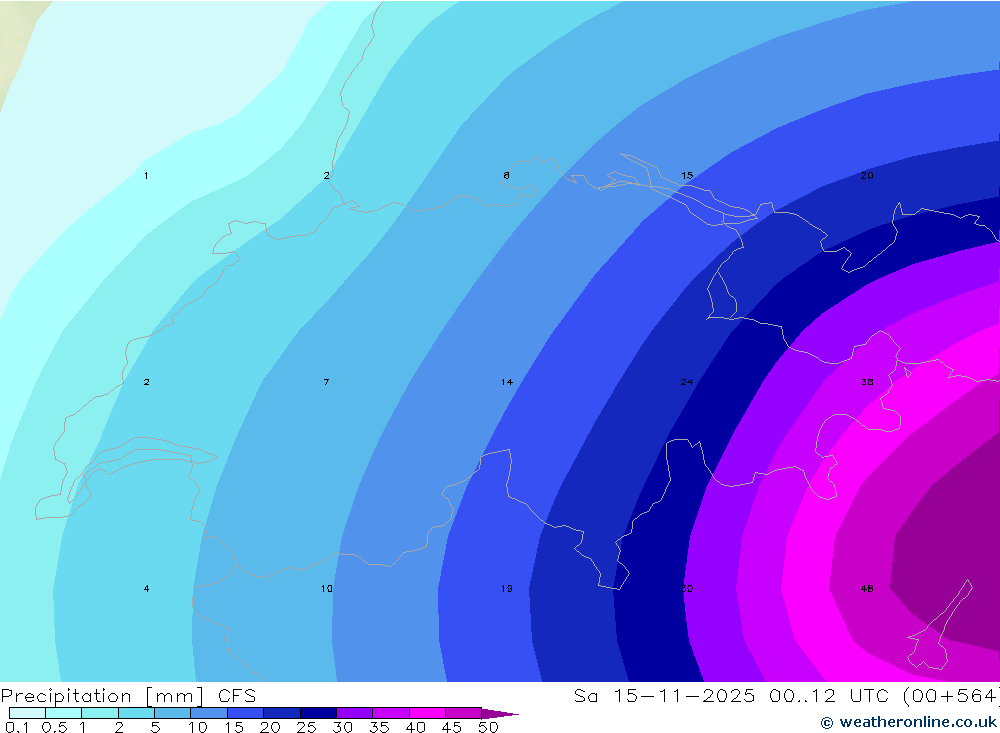Click the 25–30 mm dark navy legend box
The height and width of the screenshot is (733, 1000).
coord(318,713)
